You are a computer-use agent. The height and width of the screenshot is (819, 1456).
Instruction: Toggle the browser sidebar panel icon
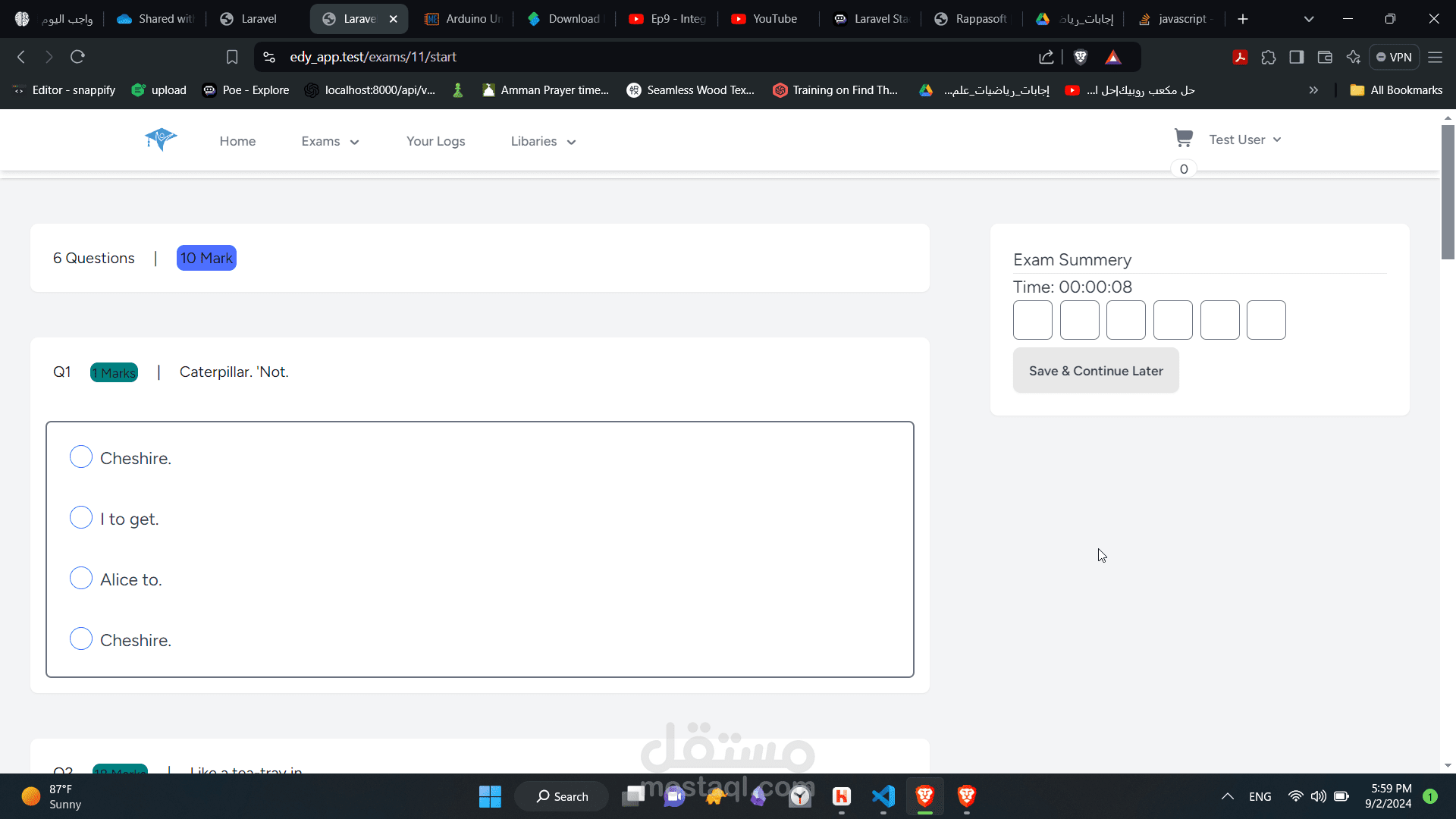[x=1296, y=57]
